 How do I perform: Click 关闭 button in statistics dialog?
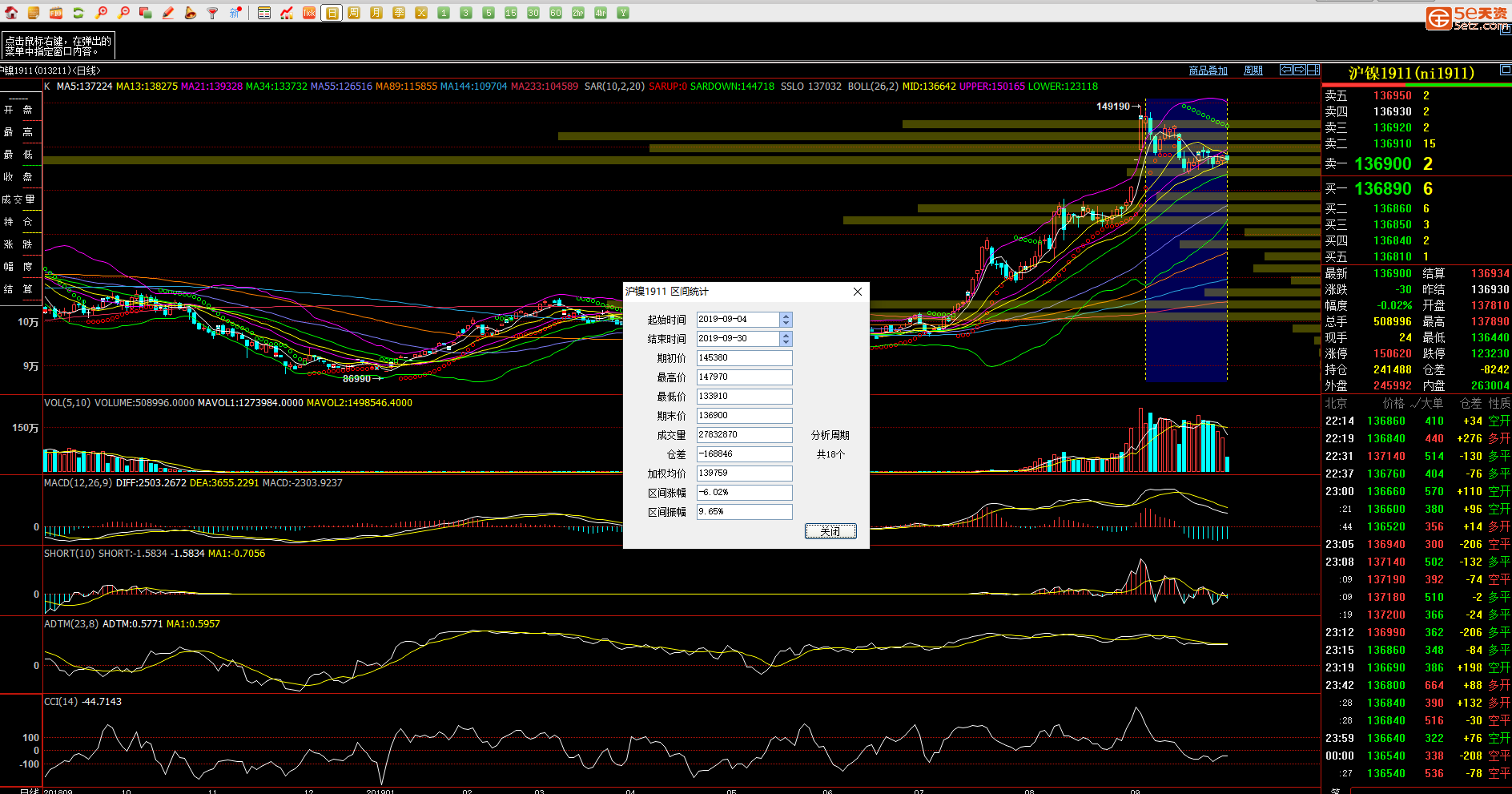[830, 531]
